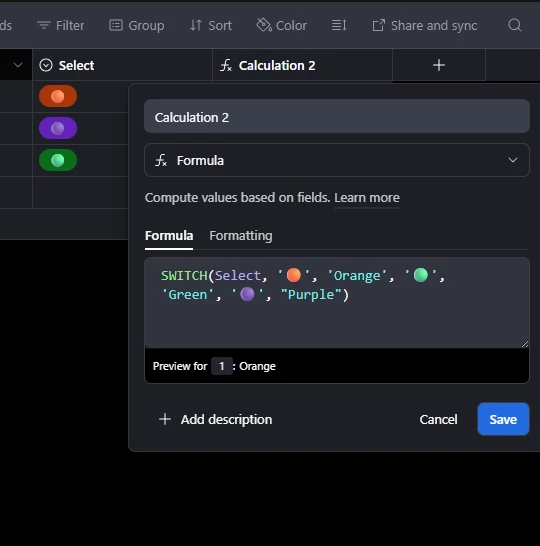The width and height of the screenshot is (540, 546).
Task: Select the Formula tab
Action: pos(169,236)
